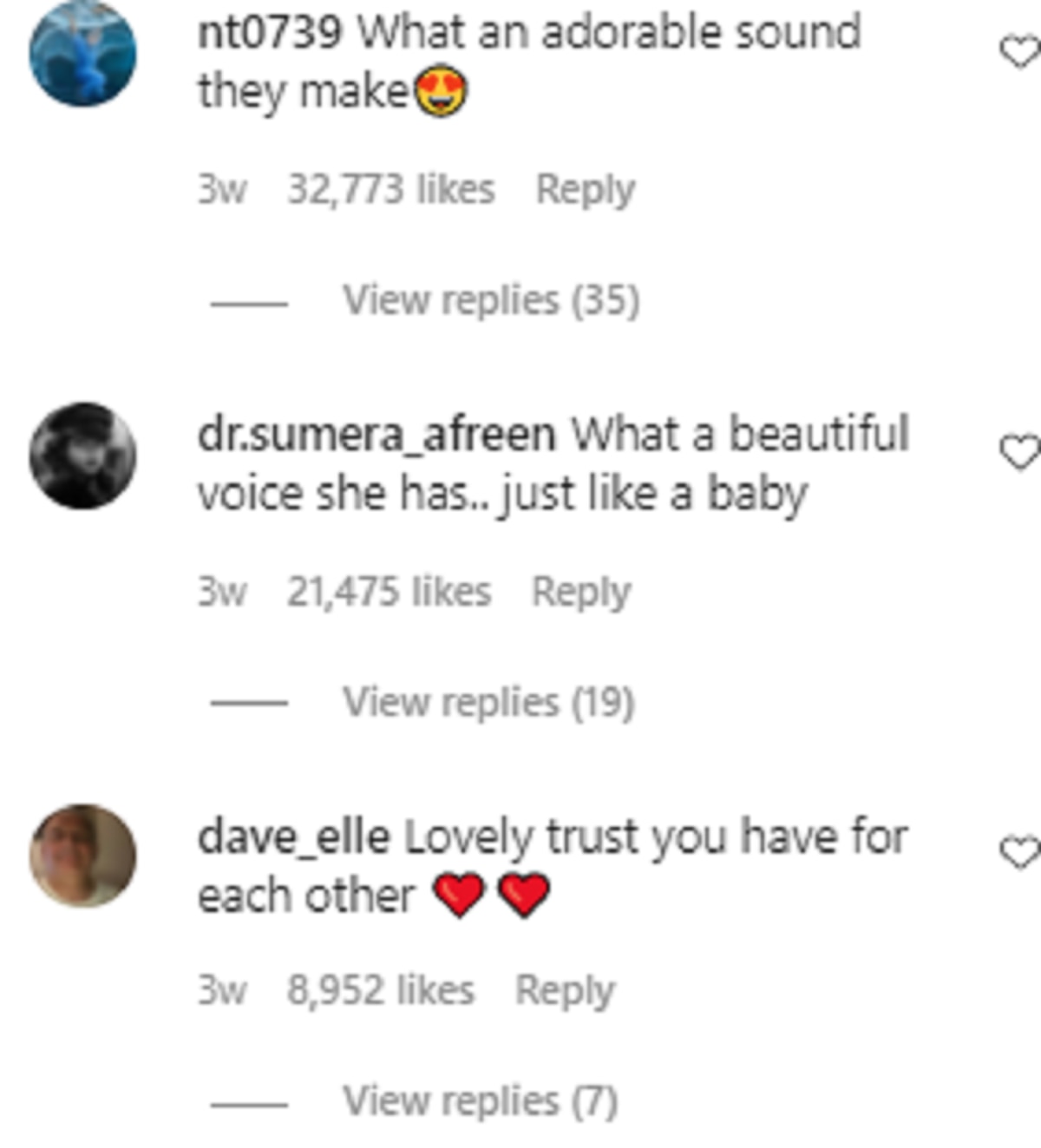Open nt0739's profile picture
Viewport: 1041px width, 1148px height.
click(x=83, y=53)
